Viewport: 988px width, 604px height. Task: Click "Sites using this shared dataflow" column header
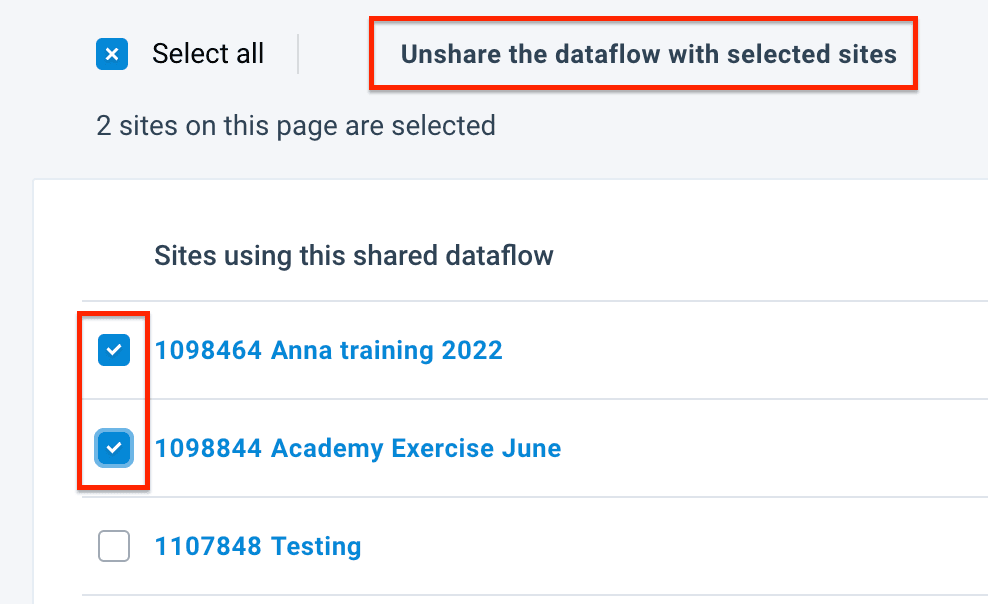pos(353,256)
